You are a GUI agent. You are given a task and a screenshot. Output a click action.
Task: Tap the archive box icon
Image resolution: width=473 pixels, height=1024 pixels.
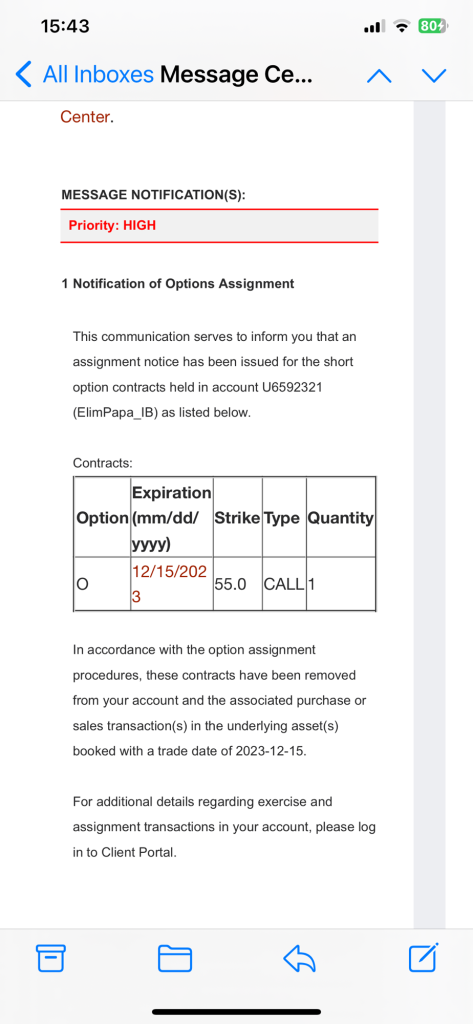(50, 958)
